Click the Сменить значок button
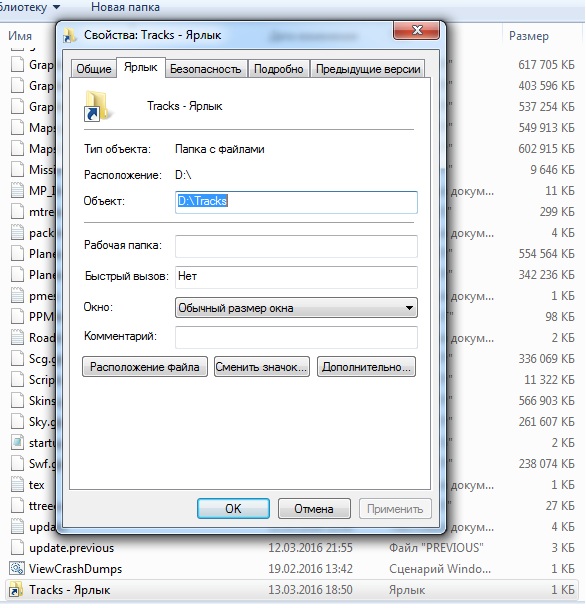Screen dimensions: 586x608 pyautogui.click(x=262, y=367)
